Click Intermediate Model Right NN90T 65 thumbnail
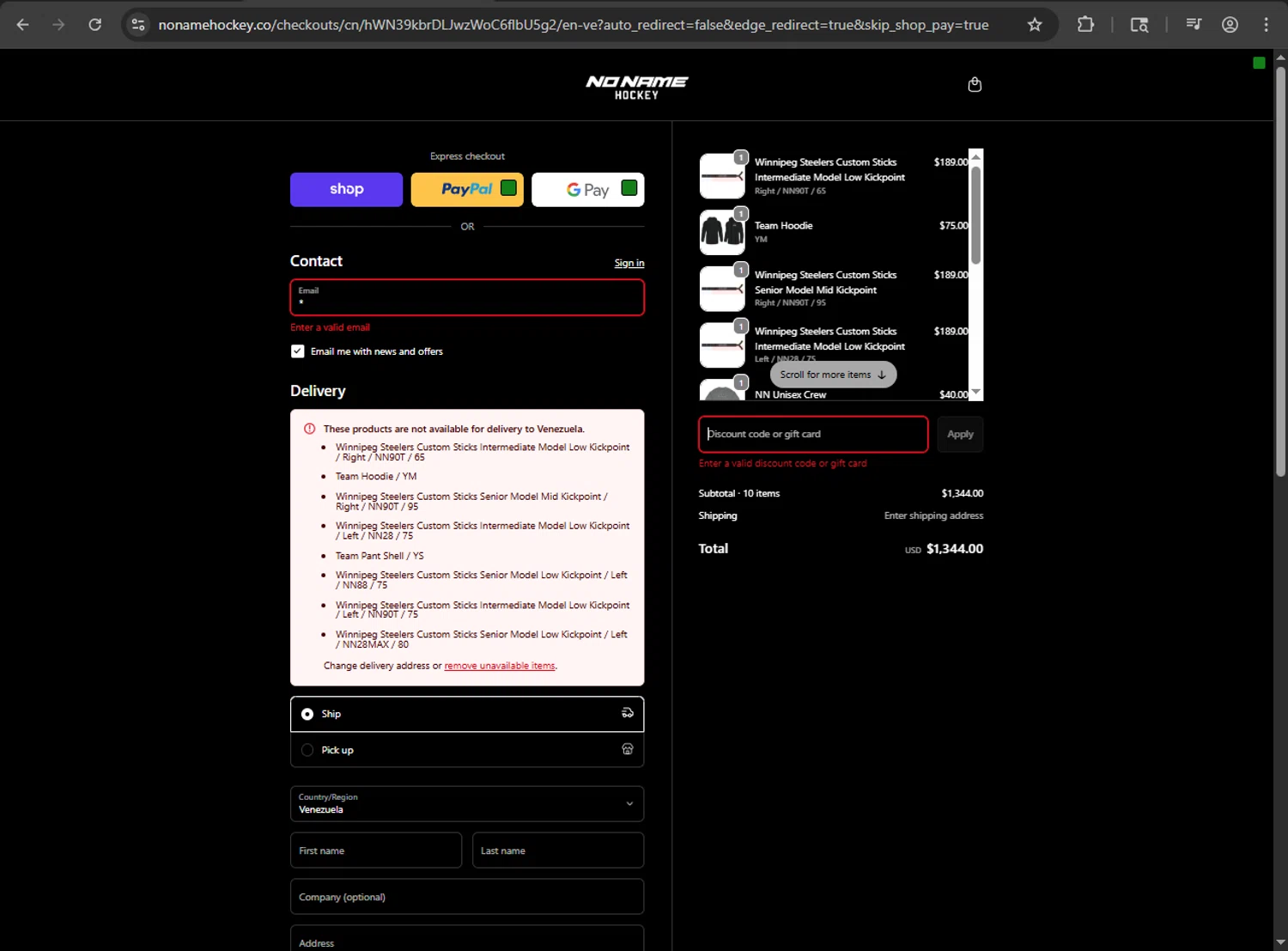Image resolution: width=1288 pixels, height=951 pixels. (x=722, y=176)
